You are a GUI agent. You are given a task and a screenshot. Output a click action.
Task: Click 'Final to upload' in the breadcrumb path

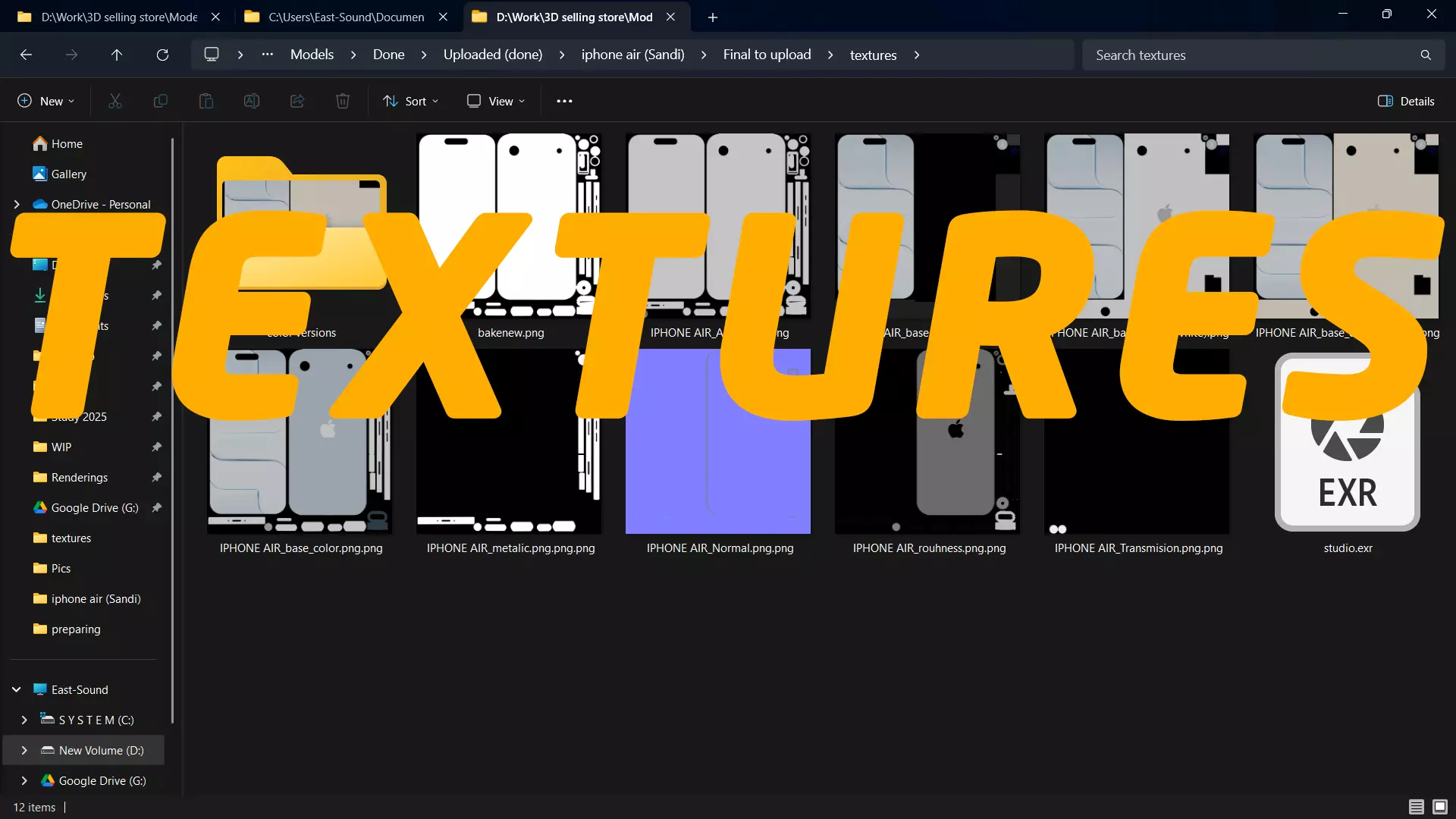pos(767,55)
